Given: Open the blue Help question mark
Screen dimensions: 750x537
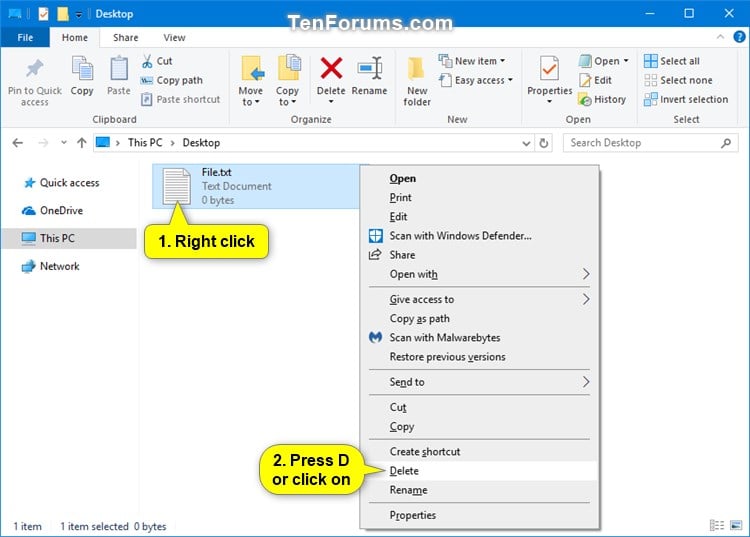Looking at the screenshot, I should pos(739,37).
